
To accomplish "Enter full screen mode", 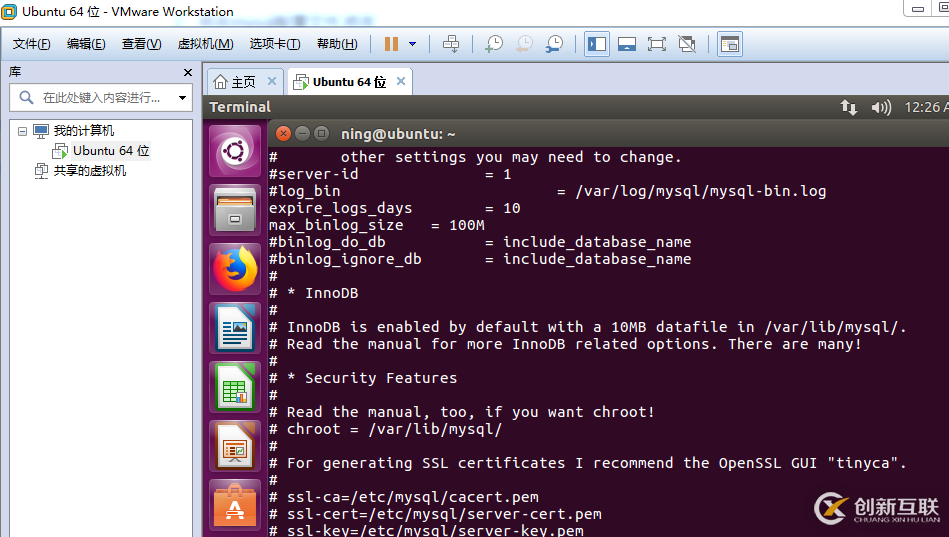I will 657,44.
